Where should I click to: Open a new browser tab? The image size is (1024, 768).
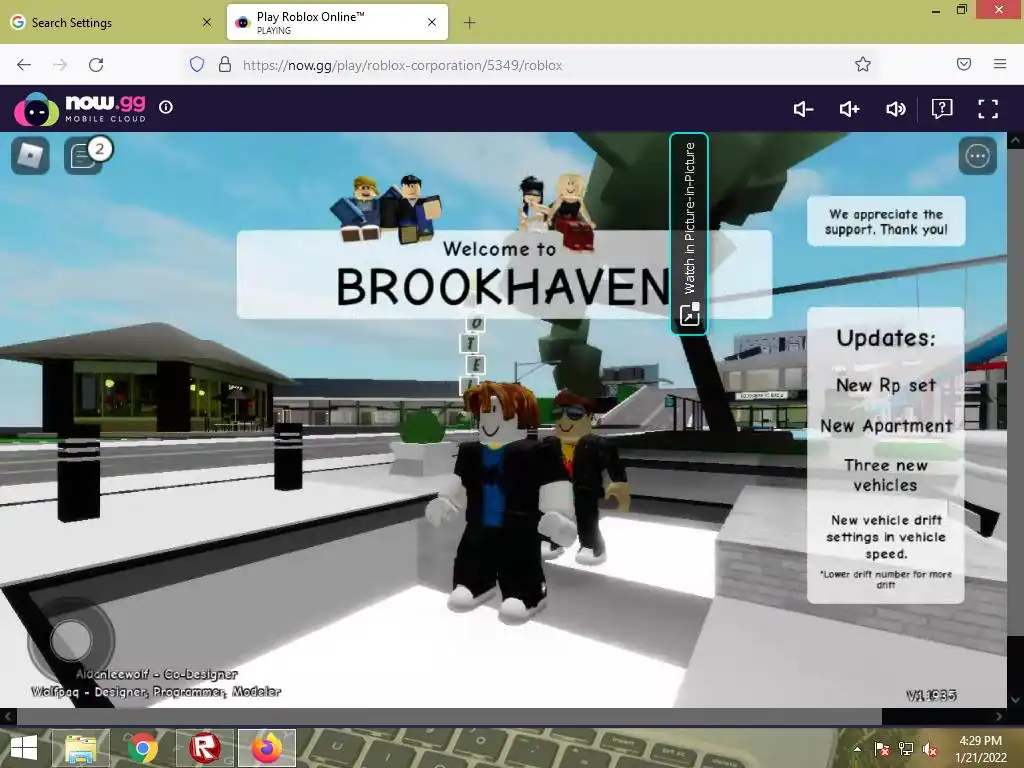tap(470, 23)
